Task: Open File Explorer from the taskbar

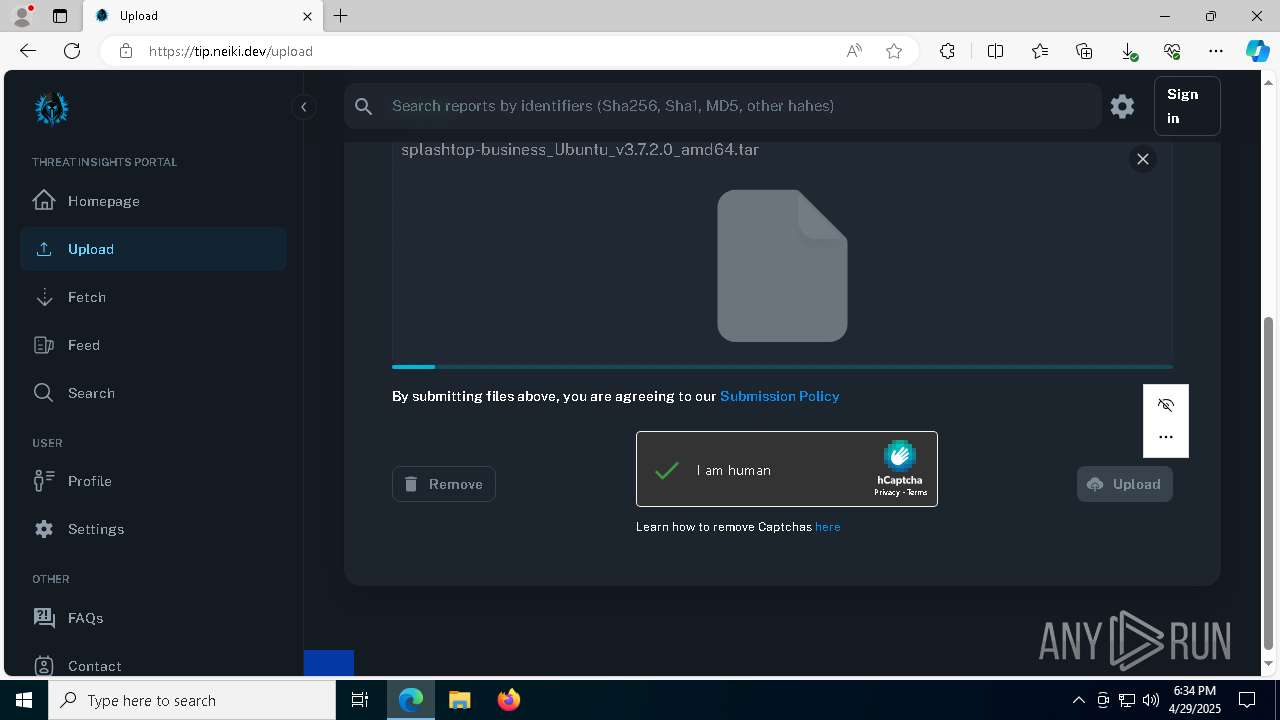Action: coord(459,700)
